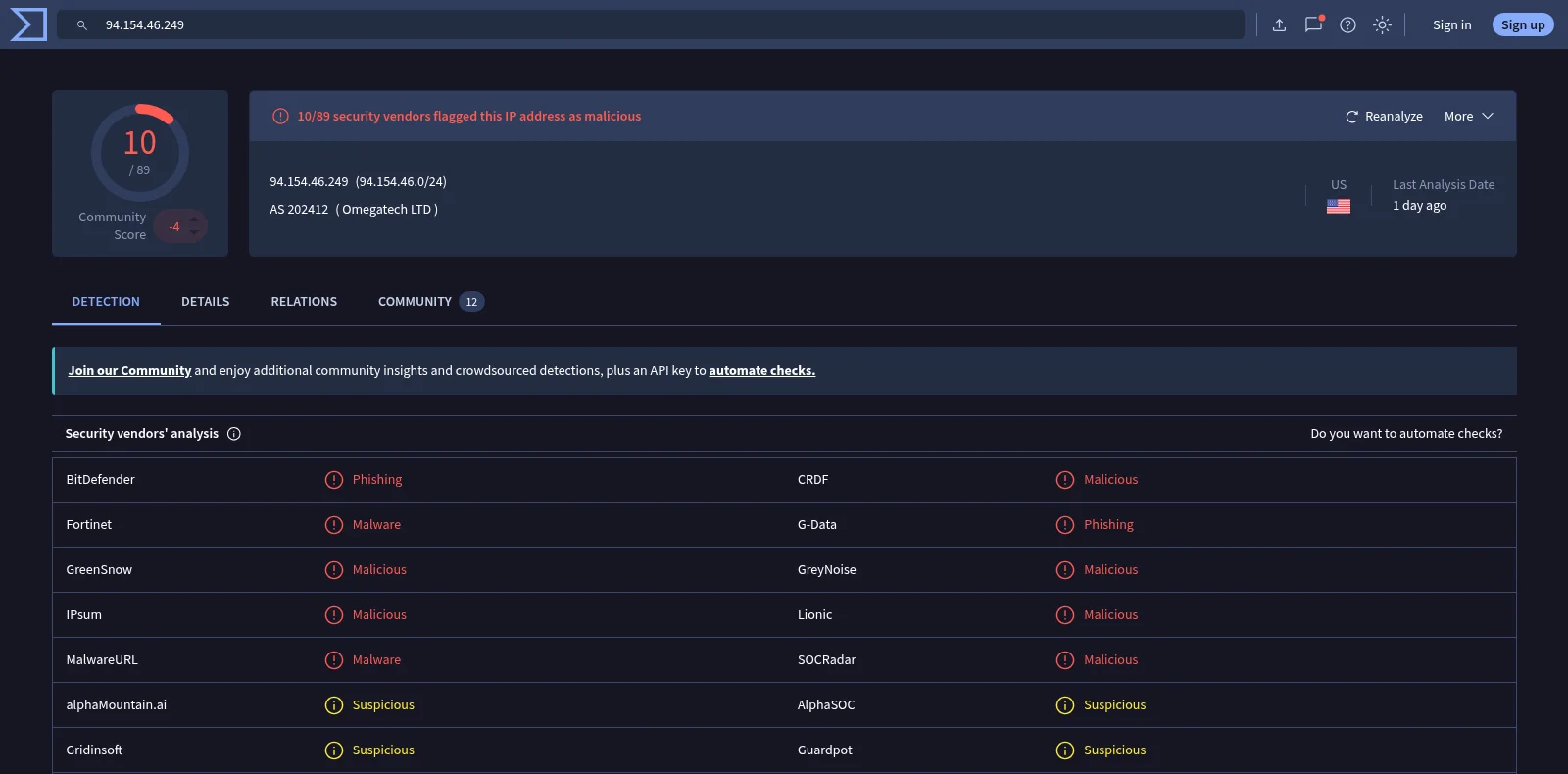
Task: Click Gridinsoft's yellow Suspicious icon
Action: coord(334,750)
